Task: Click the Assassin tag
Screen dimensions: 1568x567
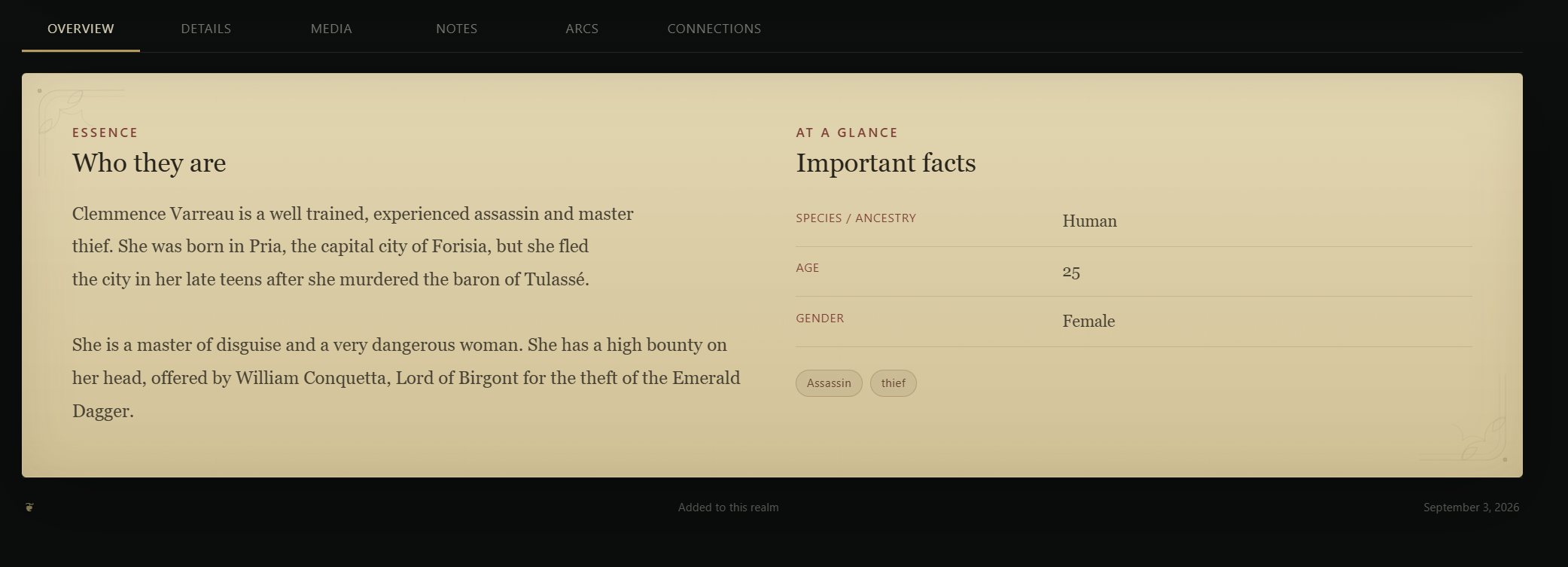Action: tap(829, 383)
